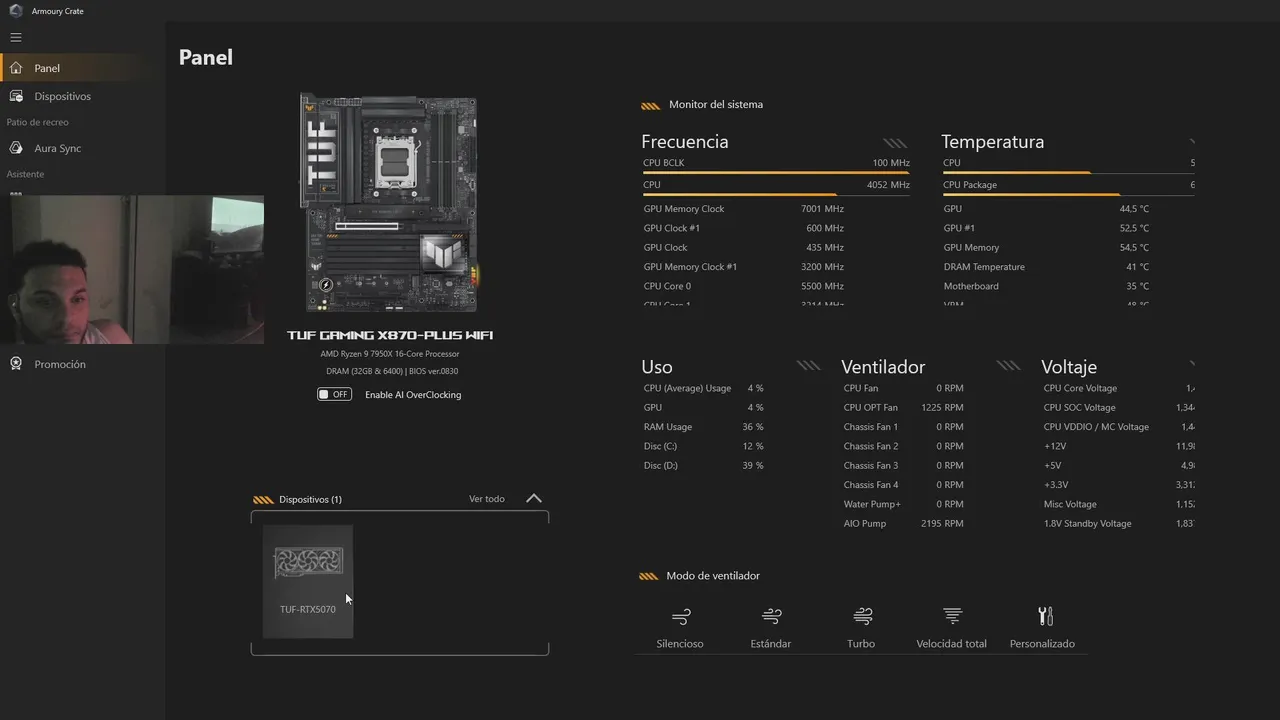1280x720 pixels.
Task: Toggle Enable AI OverClocking switch
Action: 334,394
